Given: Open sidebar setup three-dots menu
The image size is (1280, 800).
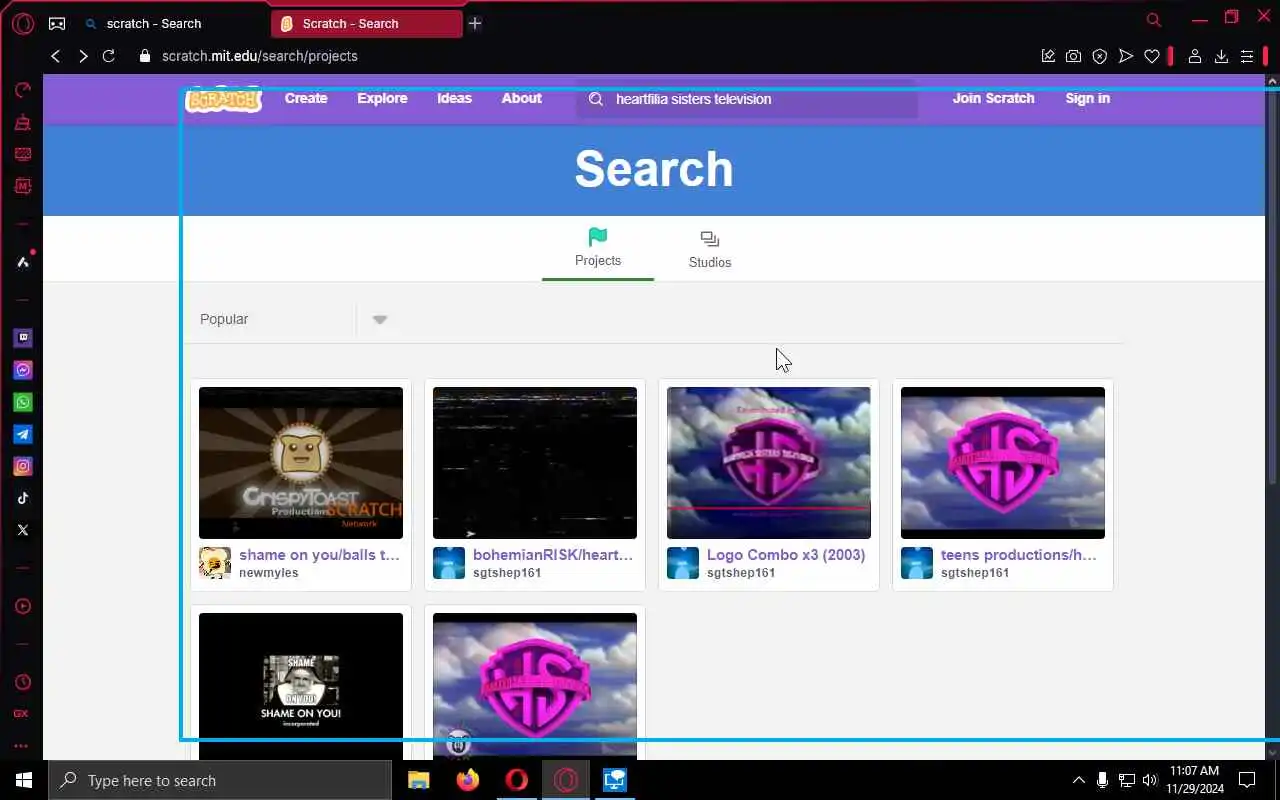Looking at the screenshot, I should tap(22, 746).
